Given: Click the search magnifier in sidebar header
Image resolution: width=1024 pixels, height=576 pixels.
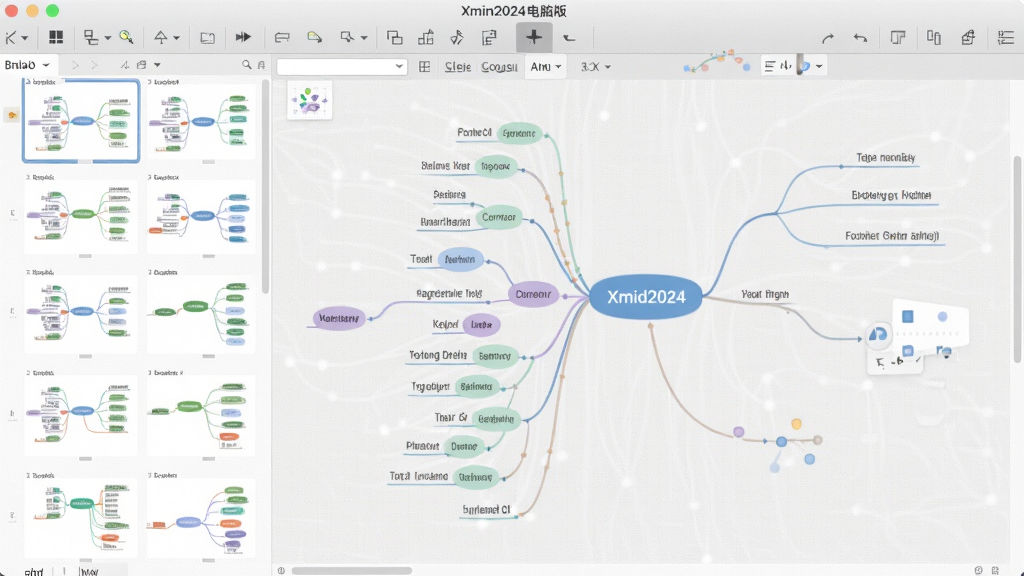Looking at the screenshot, I should (246, 65).
